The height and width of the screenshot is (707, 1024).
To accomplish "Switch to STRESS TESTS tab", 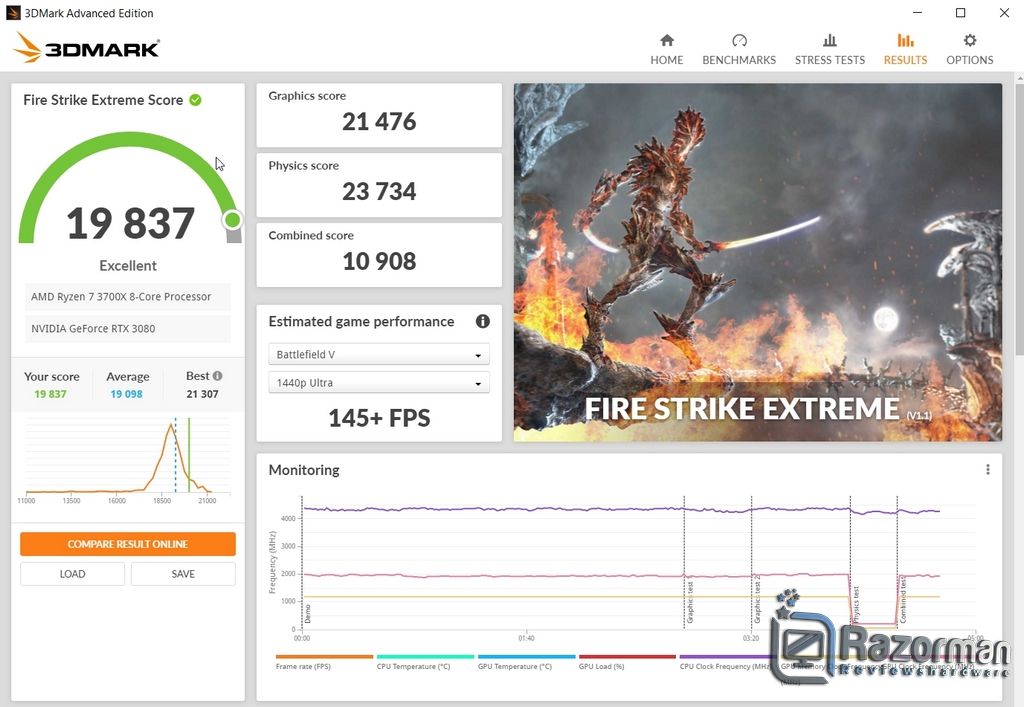I will (x=829, y=50).
